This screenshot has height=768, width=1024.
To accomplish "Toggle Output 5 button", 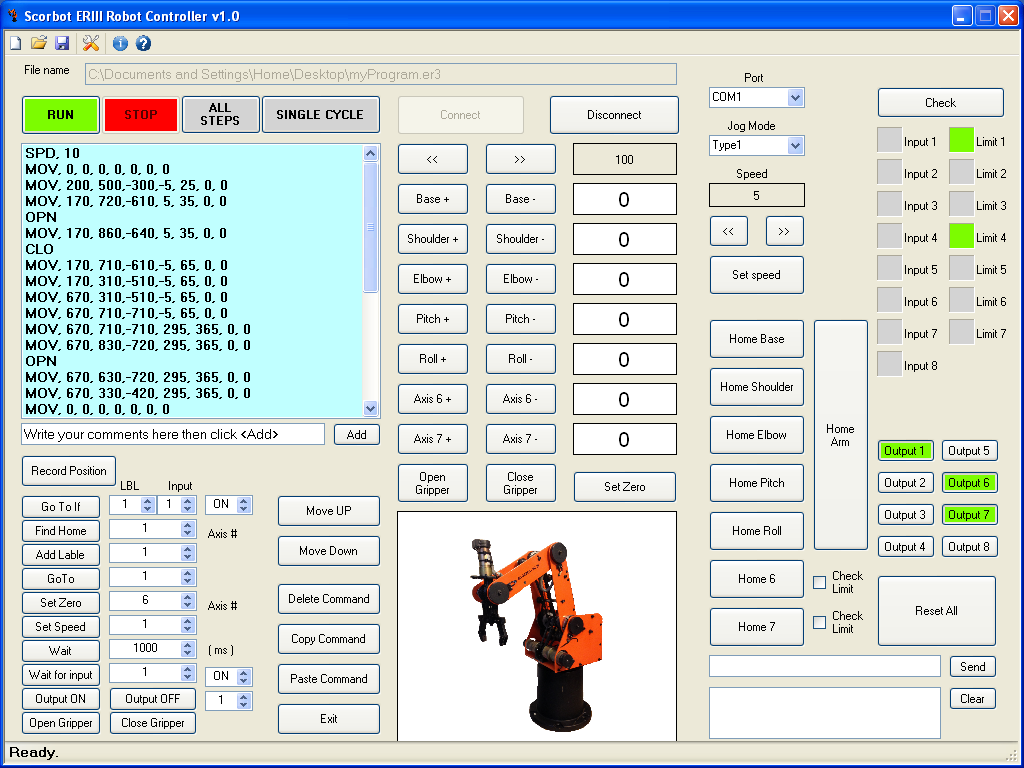I will 969,451.
